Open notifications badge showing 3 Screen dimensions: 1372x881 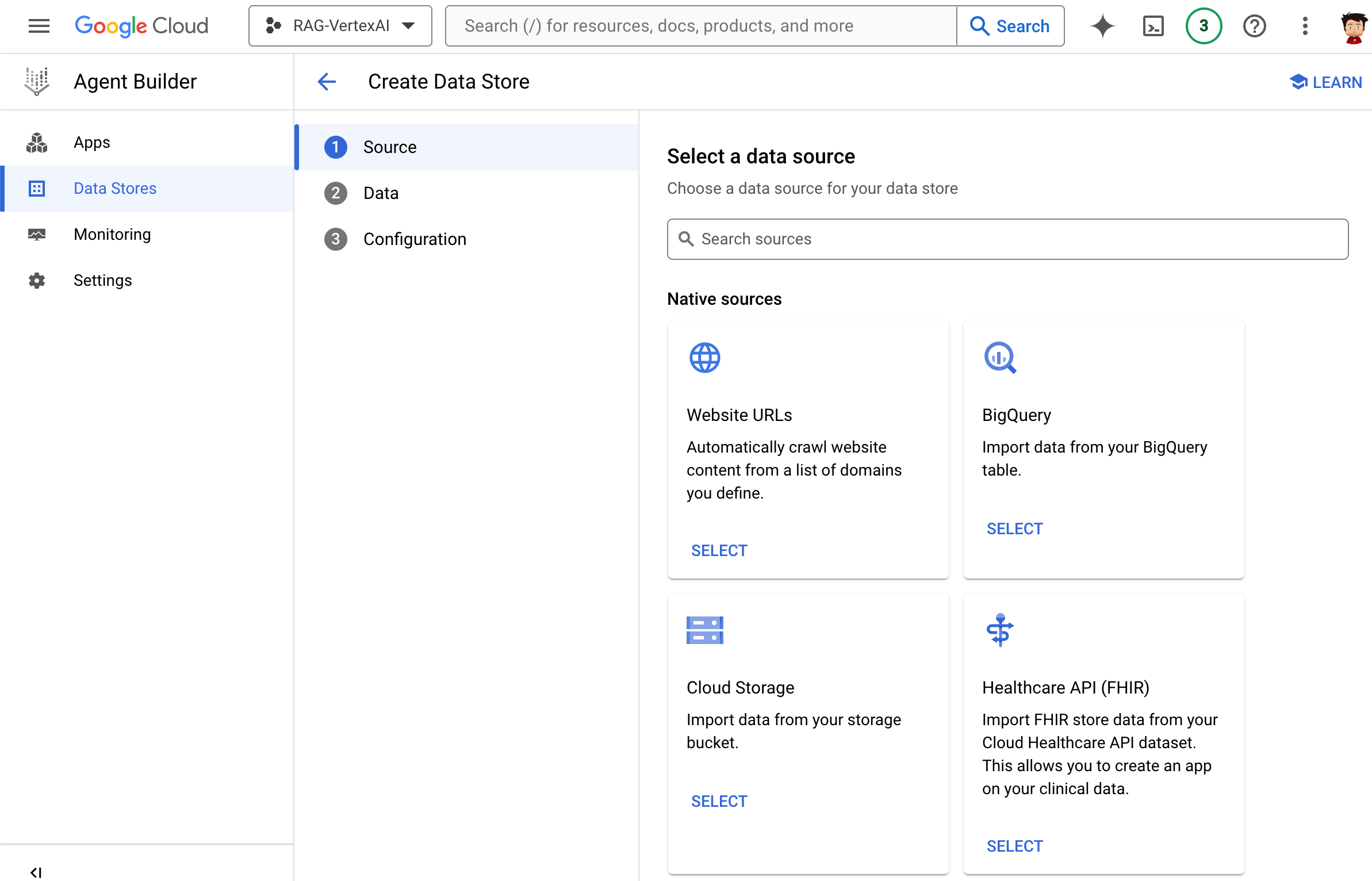(1204, 26)
